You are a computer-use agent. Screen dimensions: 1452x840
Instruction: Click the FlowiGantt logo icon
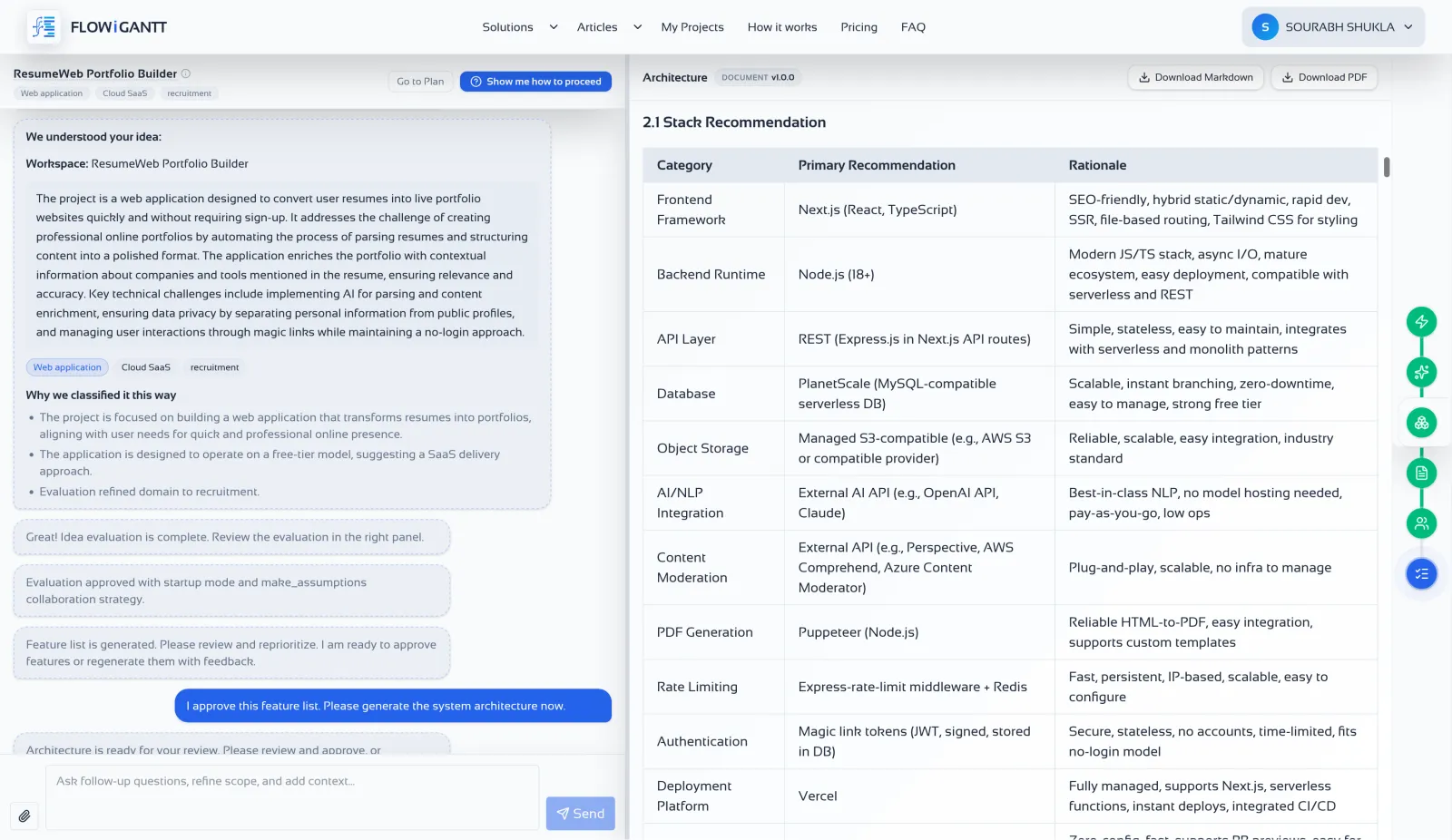pyautogui.click(x=44, y=27)
